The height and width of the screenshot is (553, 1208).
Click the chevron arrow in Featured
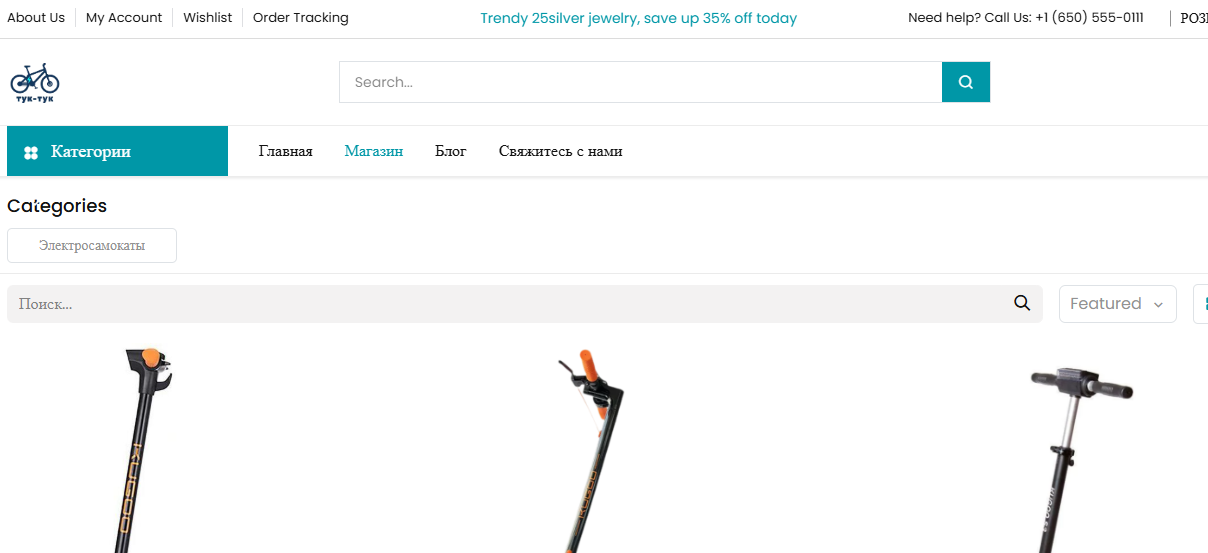[x=1158, y=305]
